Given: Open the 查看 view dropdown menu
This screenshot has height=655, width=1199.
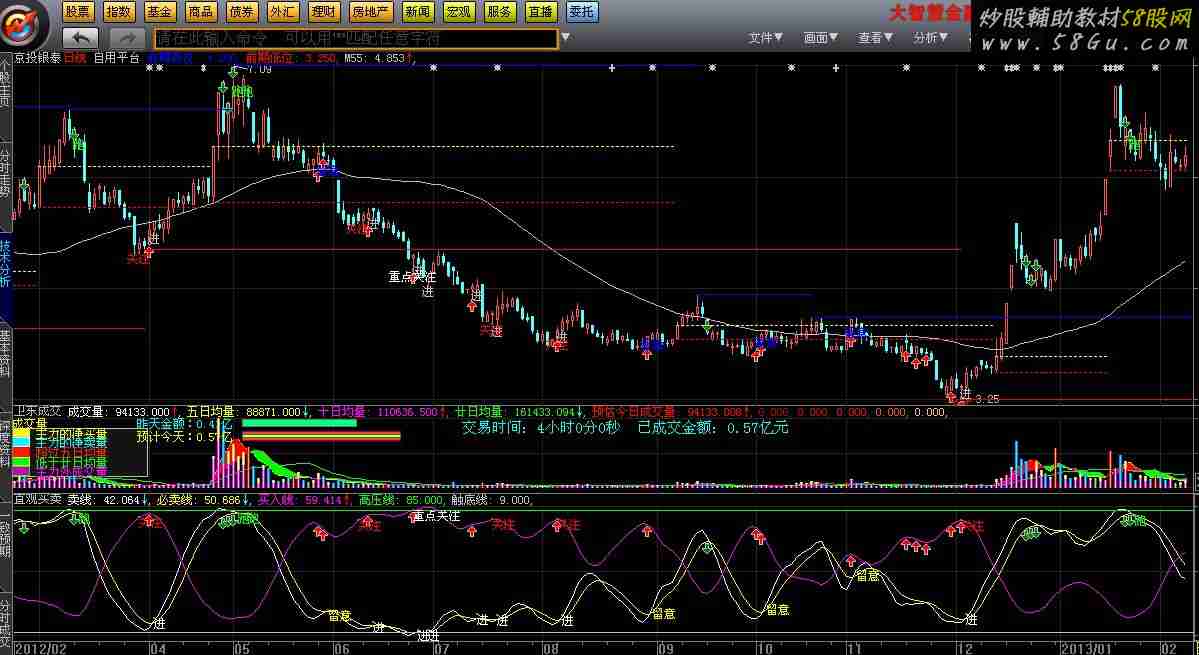Looking at the screenshot, I should tap(876, 37).
